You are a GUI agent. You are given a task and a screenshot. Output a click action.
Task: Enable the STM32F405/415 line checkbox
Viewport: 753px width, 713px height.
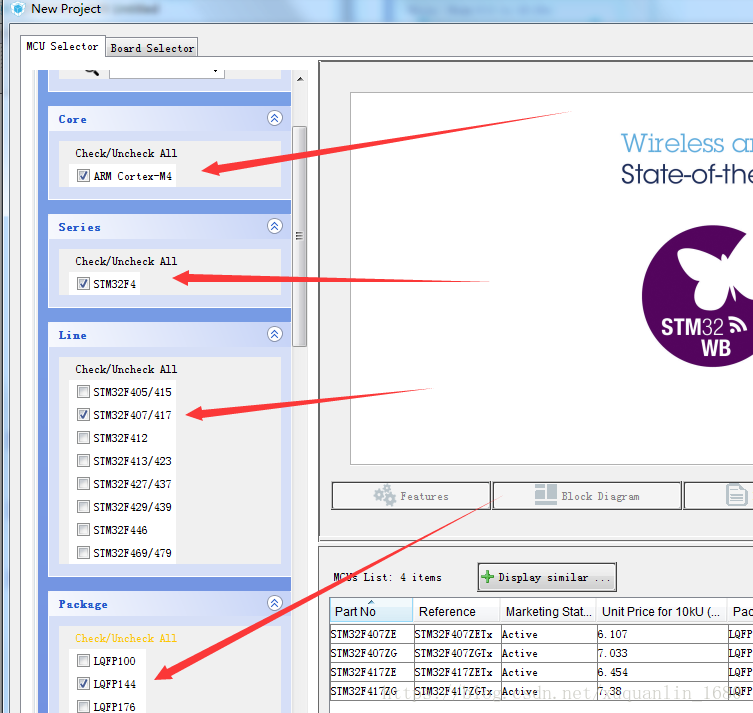pyautogui.click(x=83, y=392)
